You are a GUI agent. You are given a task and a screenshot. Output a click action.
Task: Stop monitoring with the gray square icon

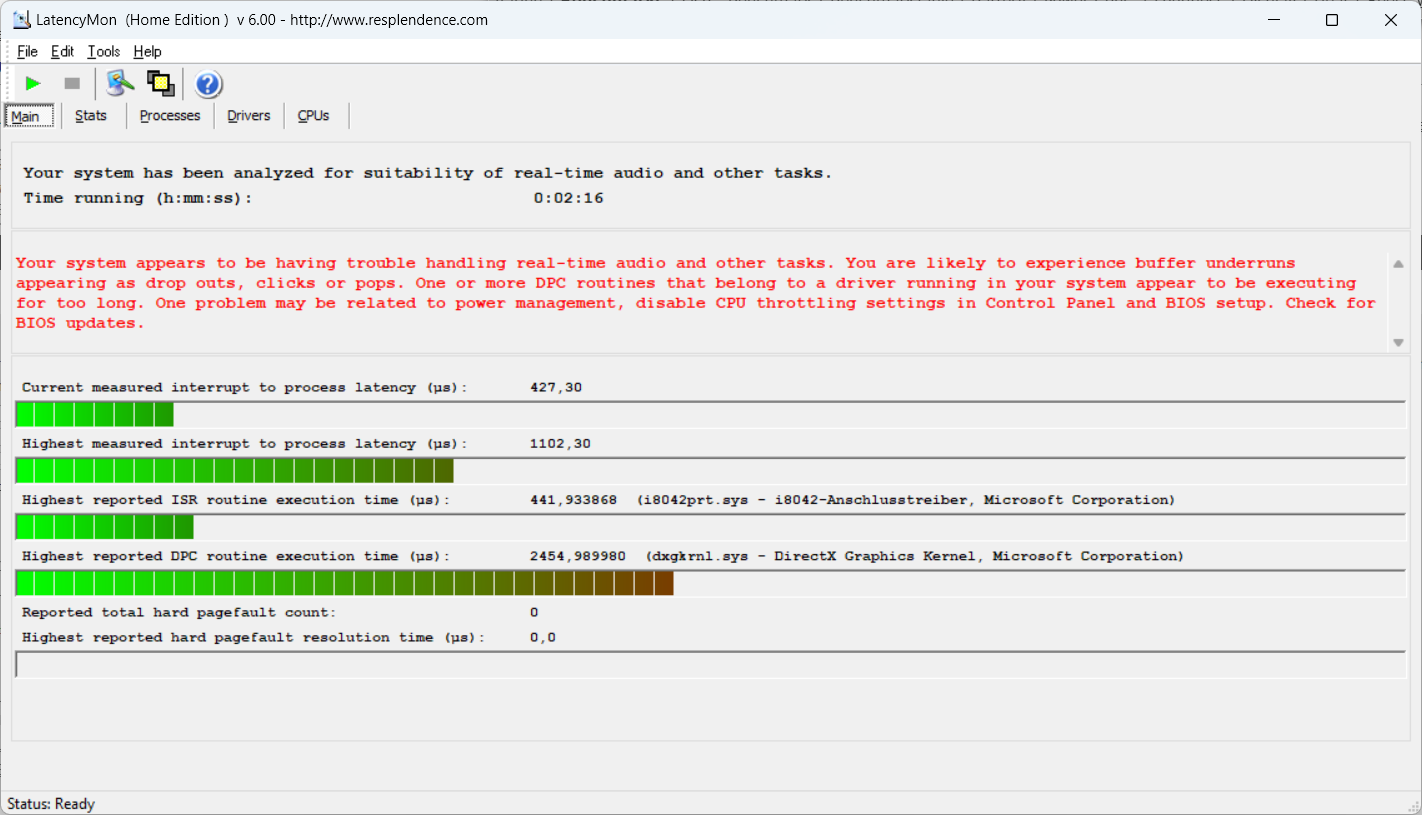72,84
